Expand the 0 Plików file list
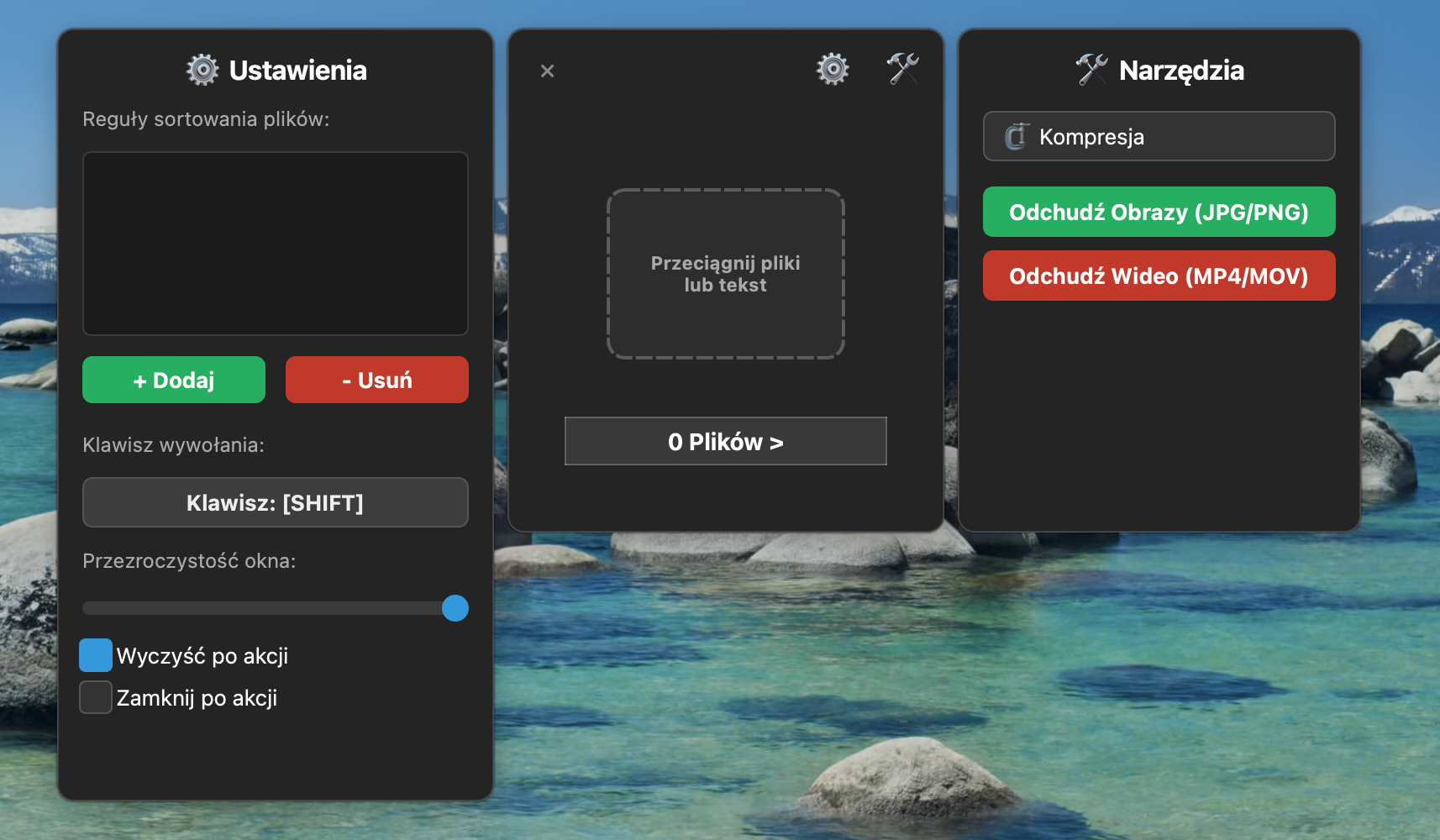1440x840 pixels. click(725, 441)
